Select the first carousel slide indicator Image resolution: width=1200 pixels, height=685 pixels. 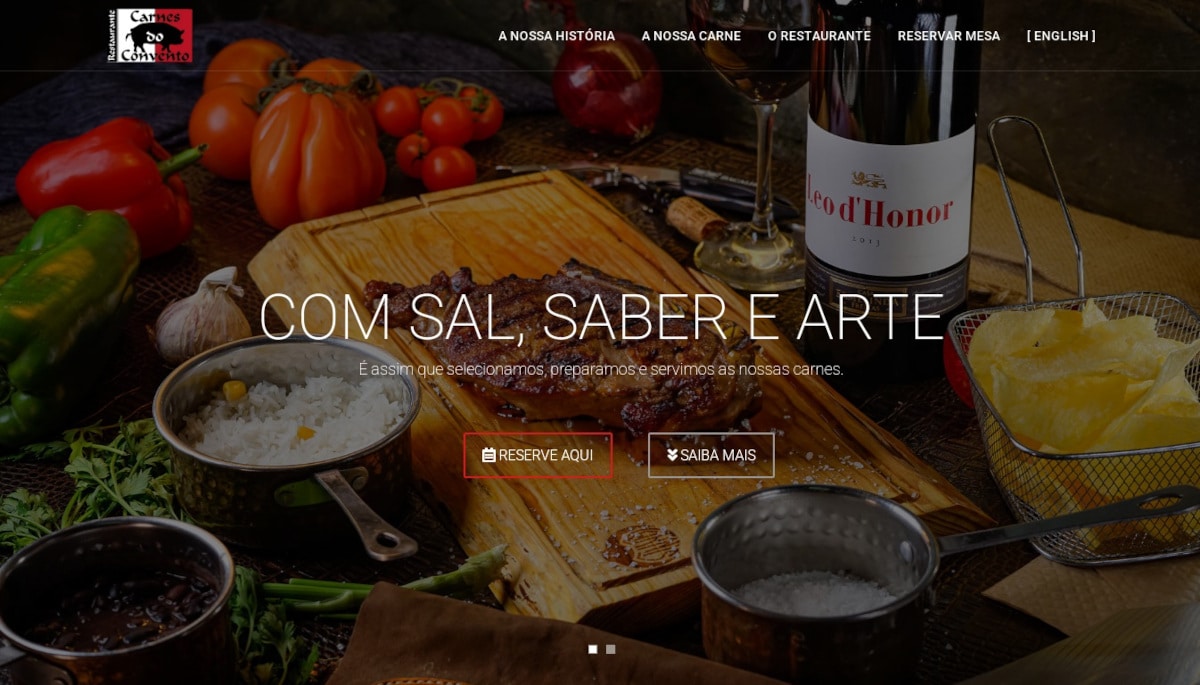[x=593, y=649]
